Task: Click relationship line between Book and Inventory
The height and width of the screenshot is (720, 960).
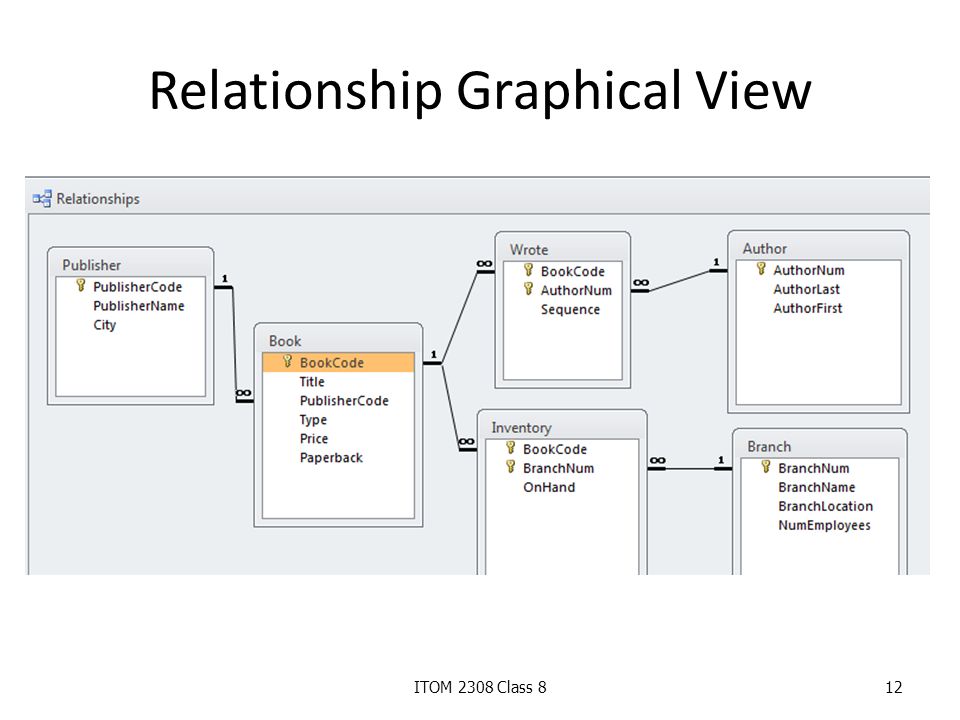Action: (x=450, y=406)
